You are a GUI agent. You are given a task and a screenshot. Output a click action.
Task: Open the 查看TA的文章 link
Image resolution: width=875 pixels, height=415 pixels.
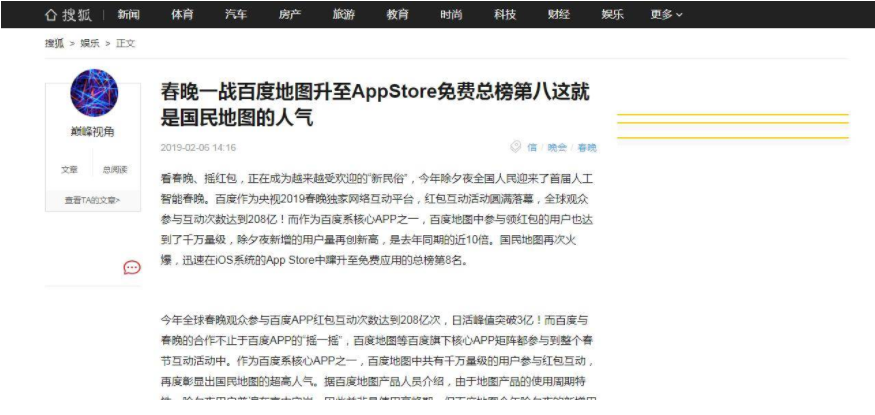[x=93, y=200]
